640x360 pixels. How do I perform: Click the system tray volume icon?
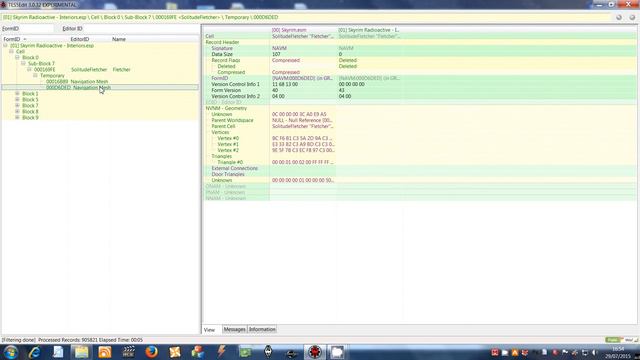tap(595, 352)
